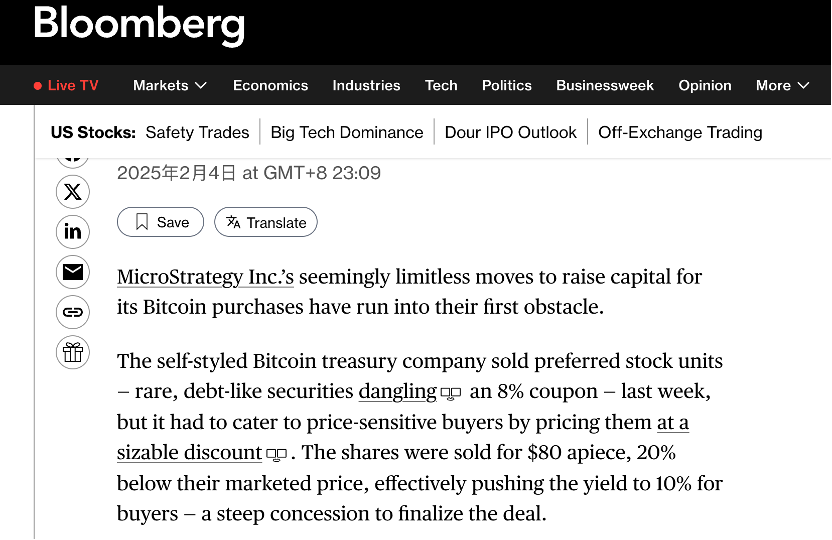
Task: Click the icon after sizable discount
Action: click(276, 454)
